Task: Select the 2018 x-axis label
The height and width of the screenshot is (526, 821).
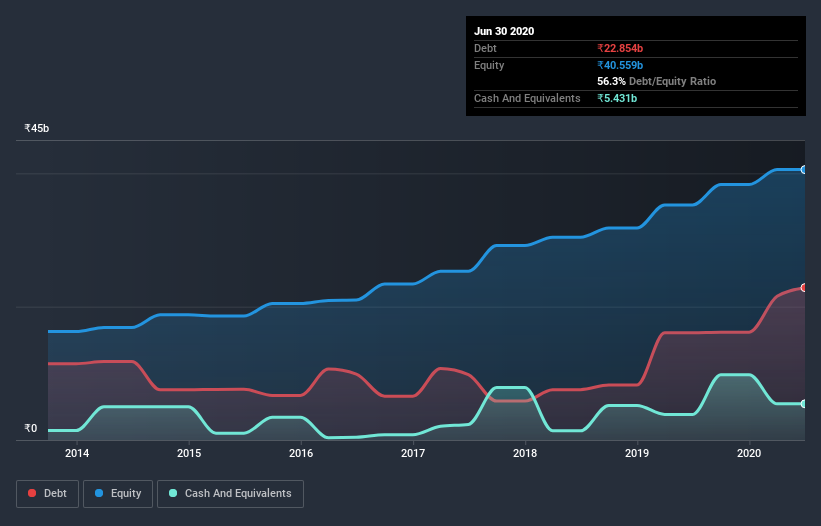Action: coord(525,453)
